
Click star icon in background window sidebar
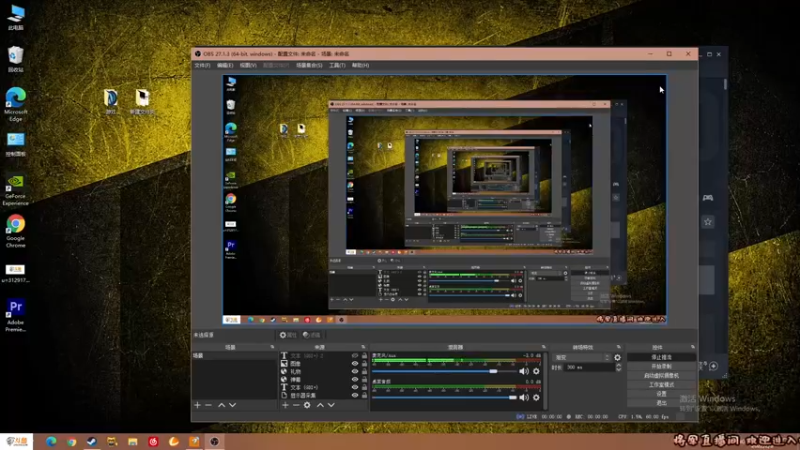click(x=708, y=222)
